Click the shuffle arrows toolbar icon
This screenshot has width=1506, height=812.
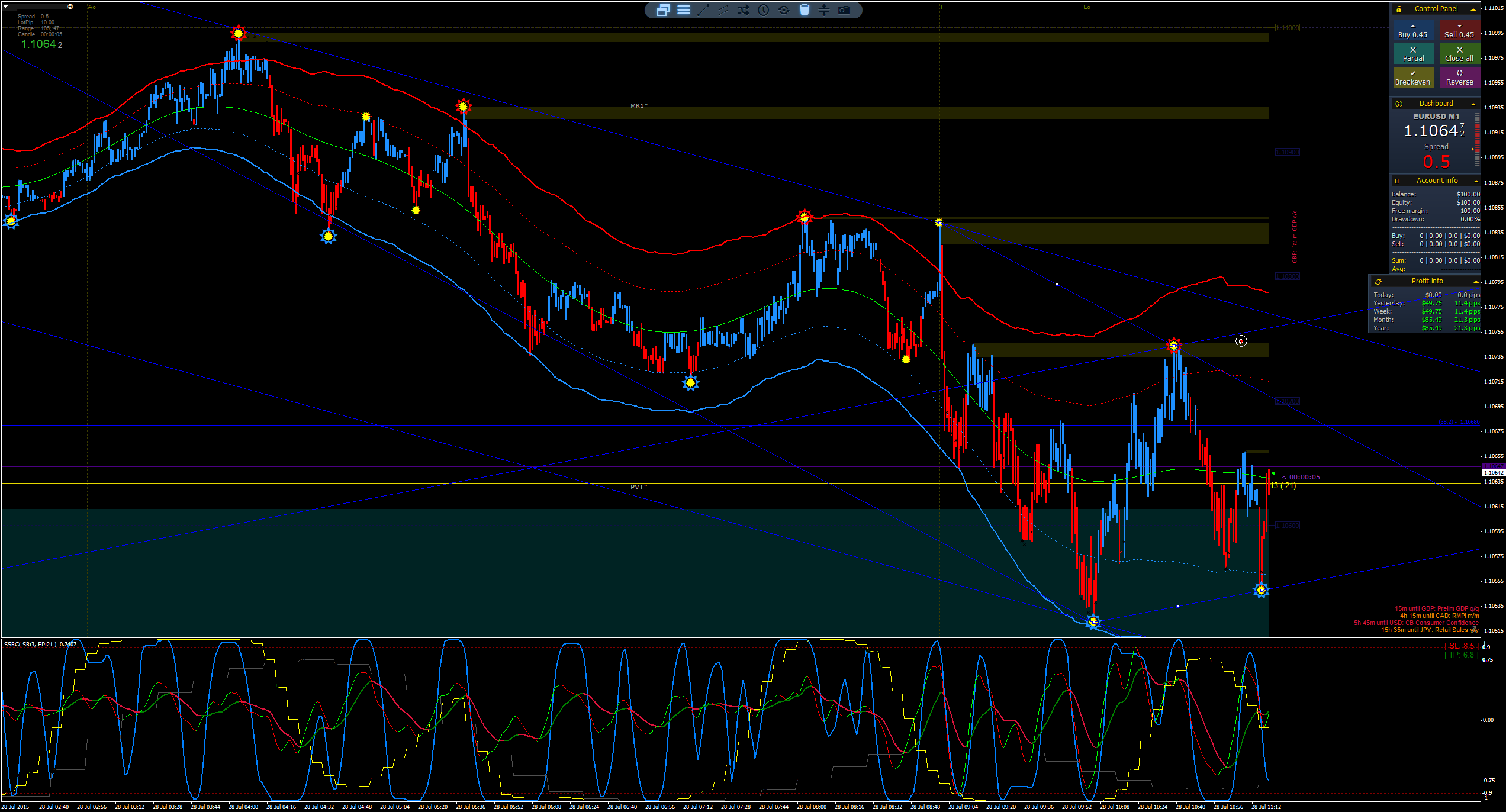[744, 10]
